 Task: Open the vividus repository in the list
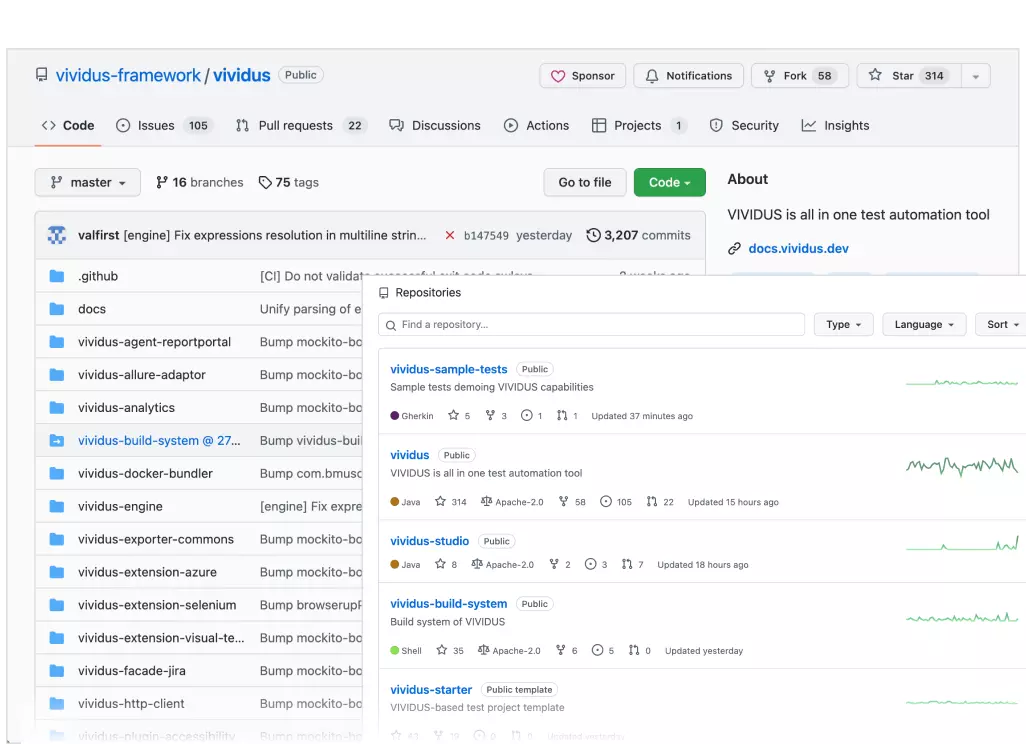(410, 455)
